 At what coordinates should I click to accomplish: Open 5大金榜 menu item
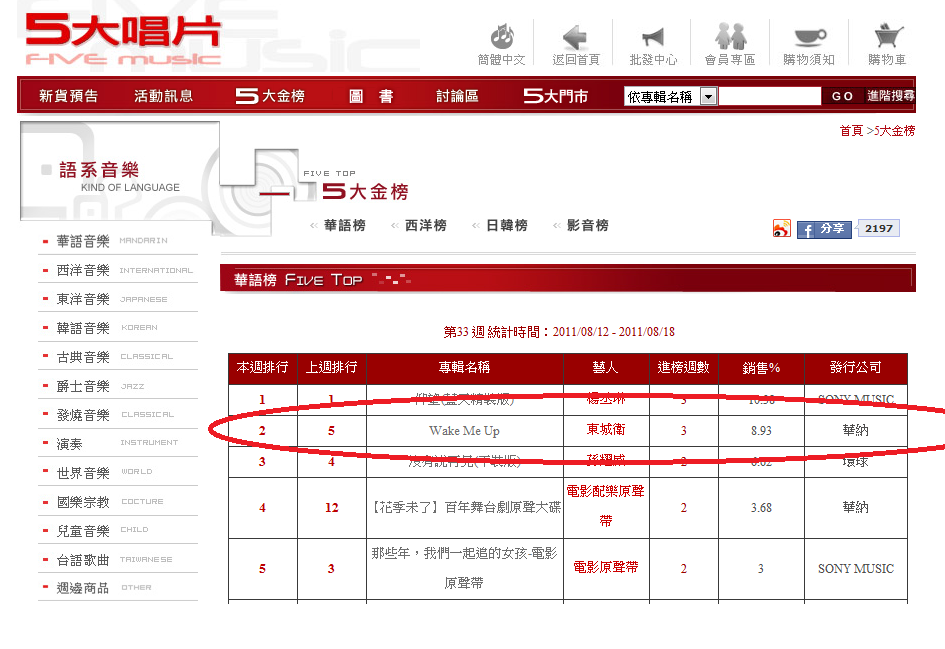270,96
